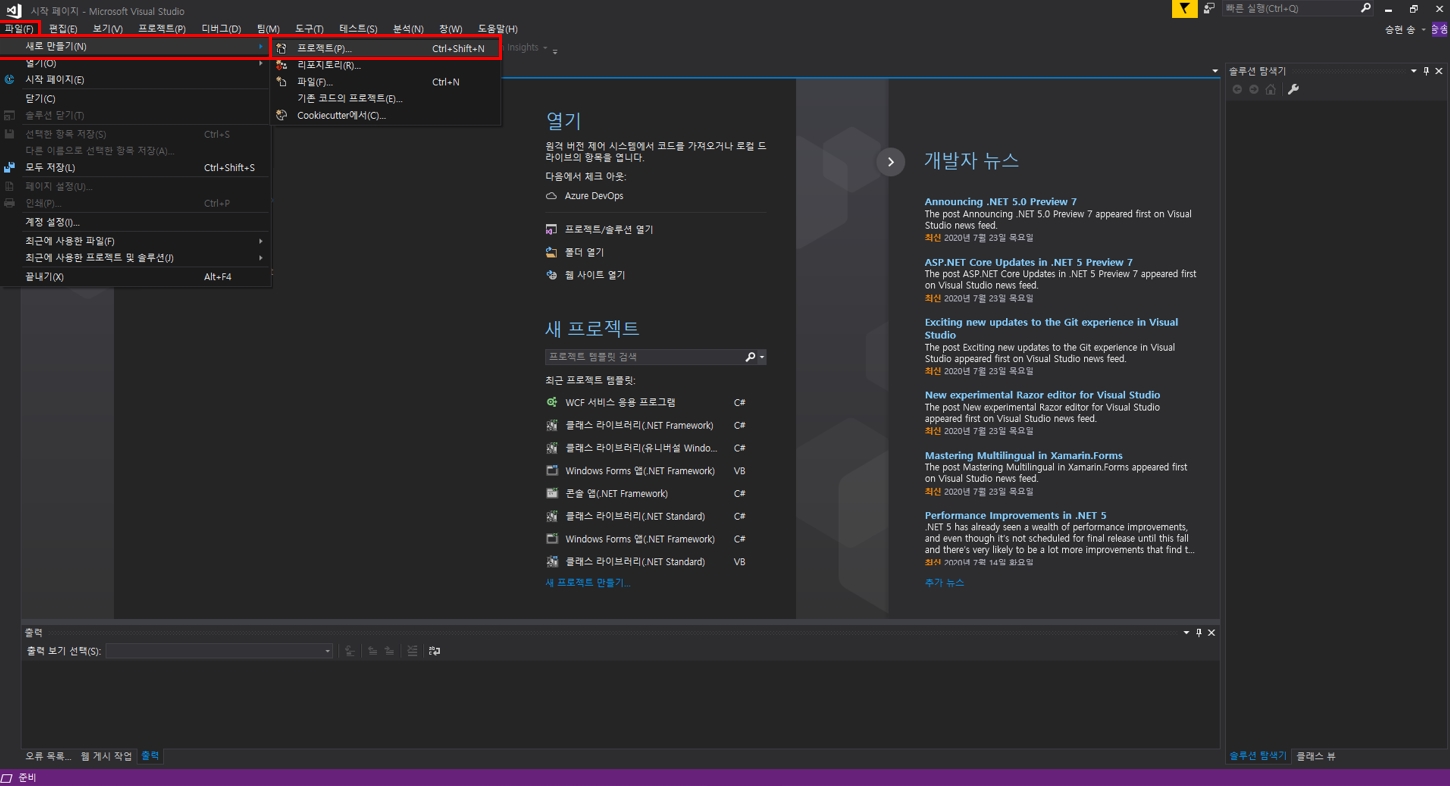
Task: Click find message in code output icon
Action: [x=350, y=651]
